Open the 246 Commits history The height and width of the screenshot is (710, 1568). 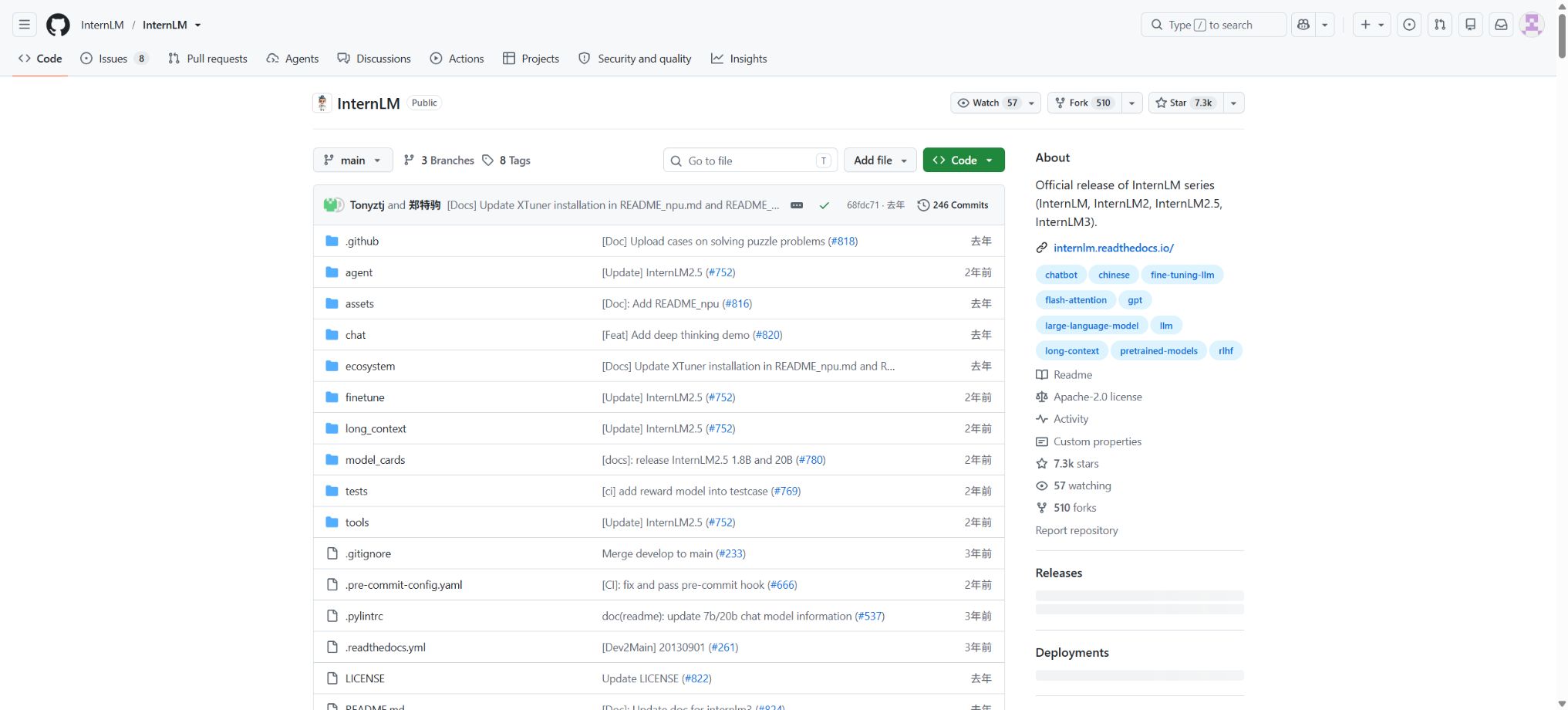click(953, 205)
